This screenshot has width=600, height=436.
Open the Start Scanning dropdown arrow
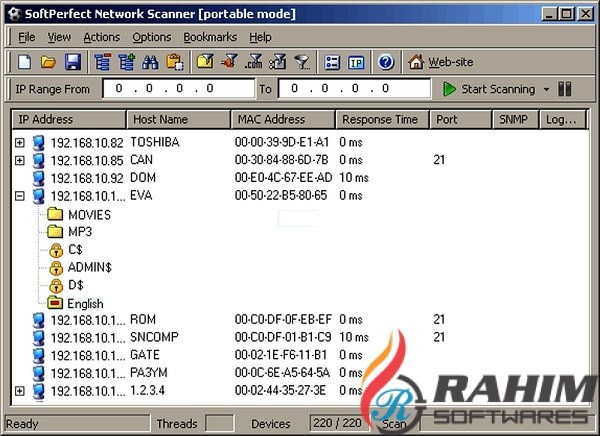pos(546,90)
